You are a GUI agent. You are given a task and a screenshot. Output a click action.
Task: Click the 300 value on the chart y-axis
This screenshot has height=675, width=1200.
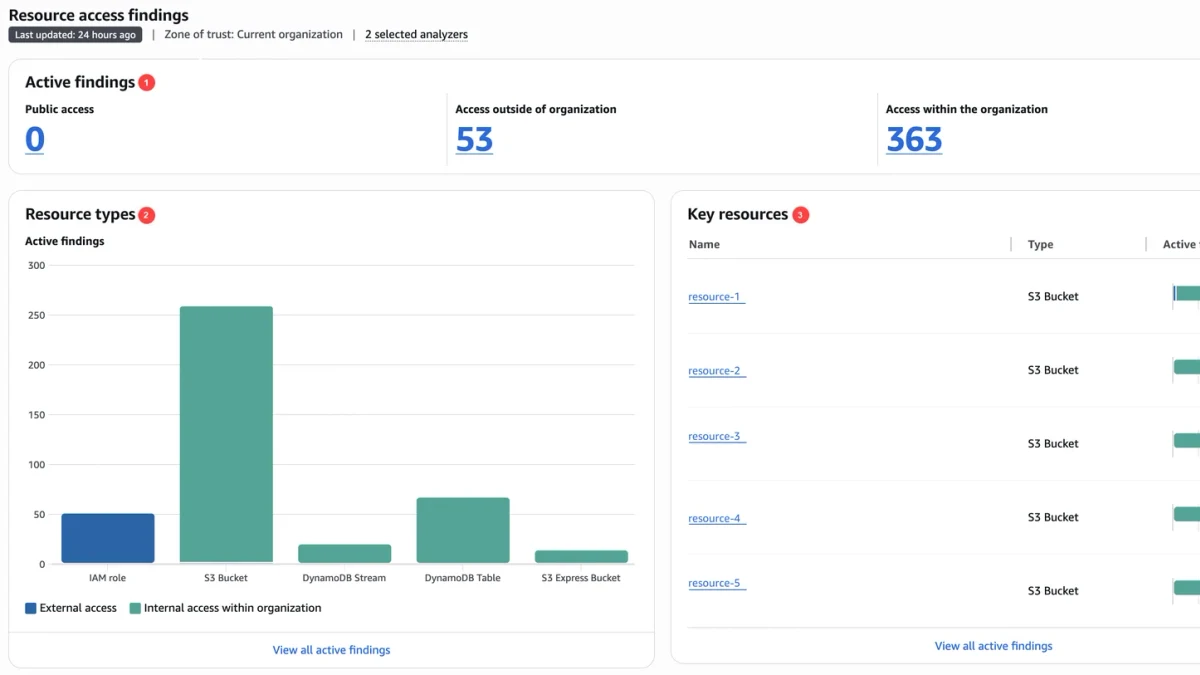[36, 265]
